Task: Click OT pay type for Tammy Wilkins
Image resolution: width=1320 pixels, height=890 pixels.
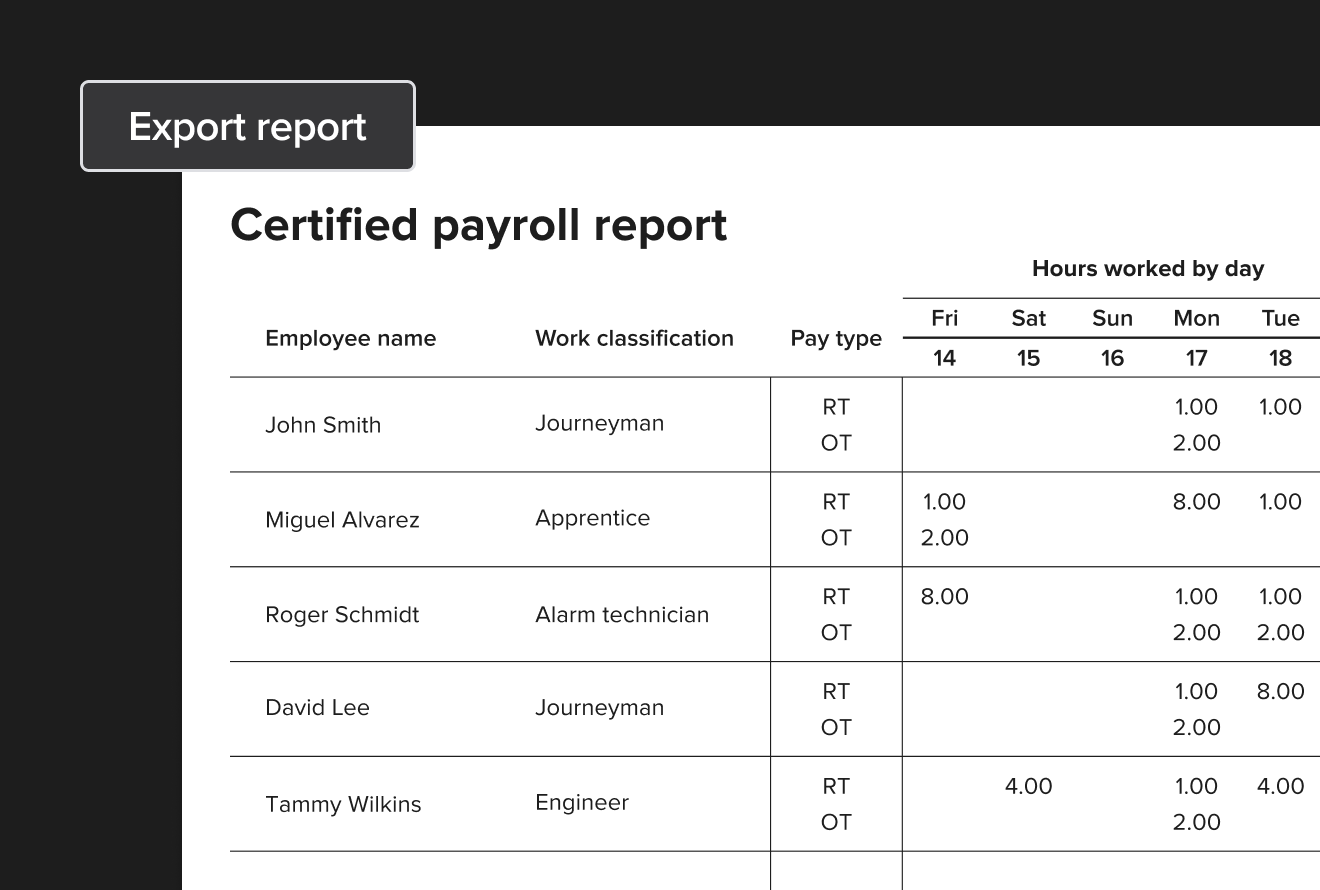Action: click(x=836, y=823)
